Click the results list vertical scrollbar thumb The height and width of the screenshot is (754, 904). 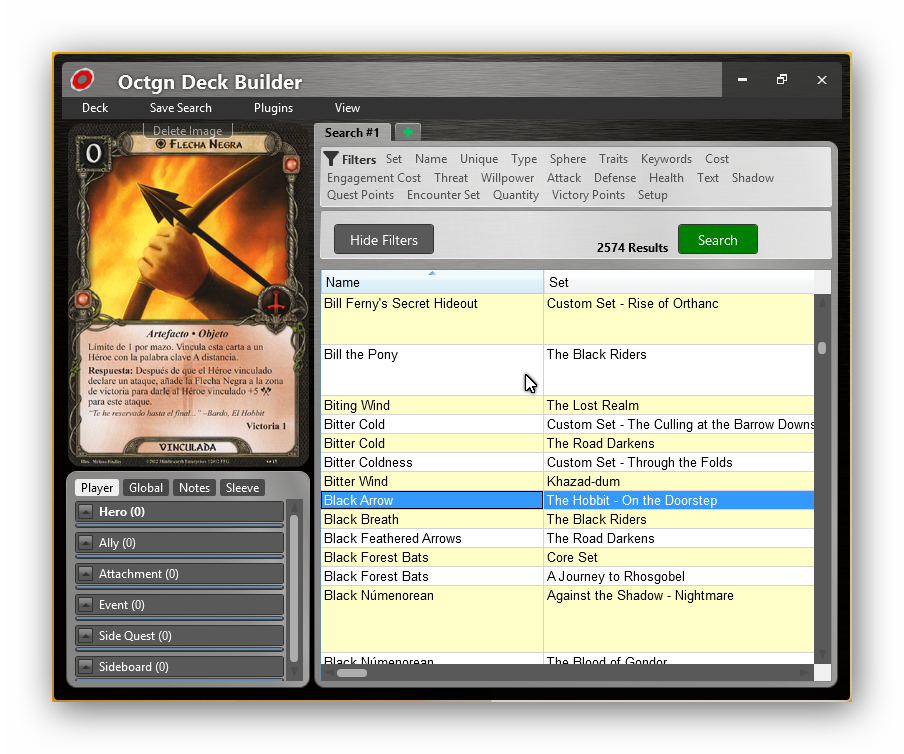pos(822,348)
